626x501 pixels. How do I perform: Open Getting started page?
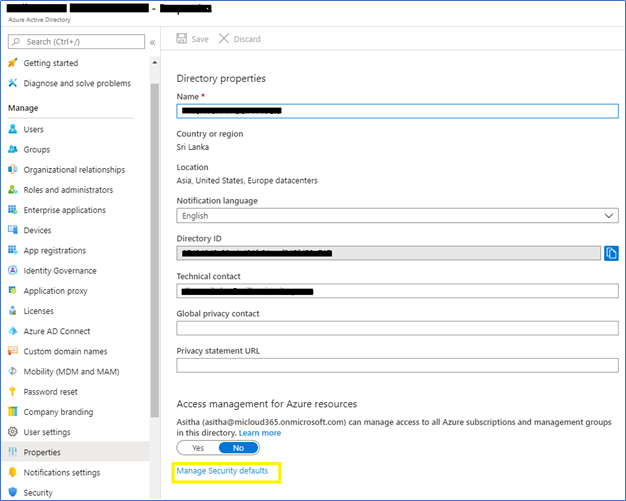(x=51, y=63)
